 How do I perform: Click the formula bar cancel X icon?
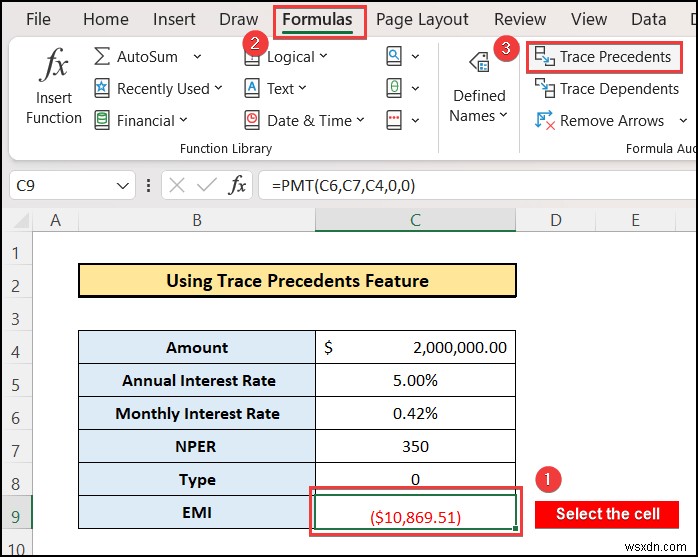pos(177,185)
